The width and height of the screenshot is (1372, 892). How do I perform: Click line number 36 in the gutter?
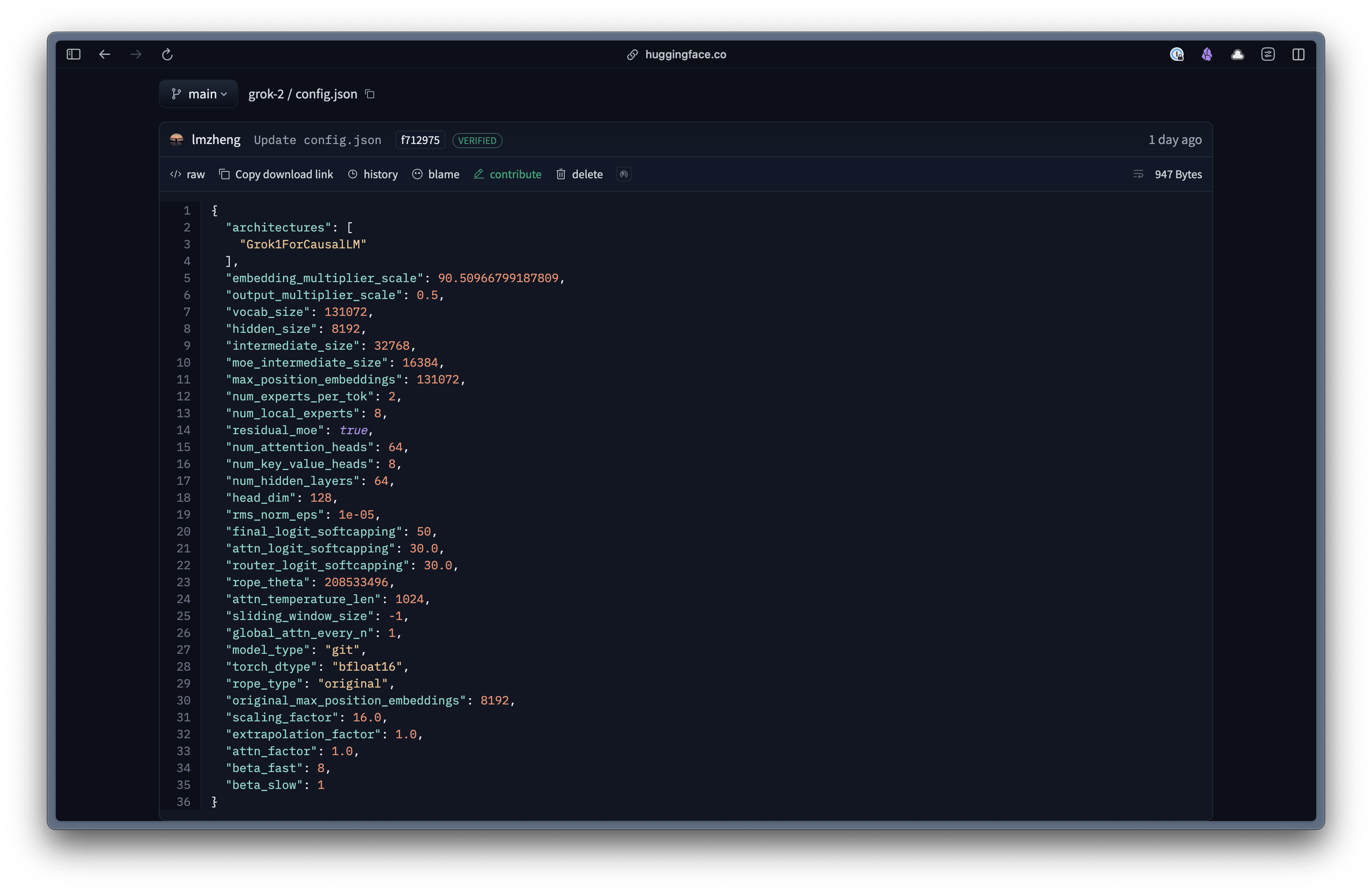[x=183, y=802]
